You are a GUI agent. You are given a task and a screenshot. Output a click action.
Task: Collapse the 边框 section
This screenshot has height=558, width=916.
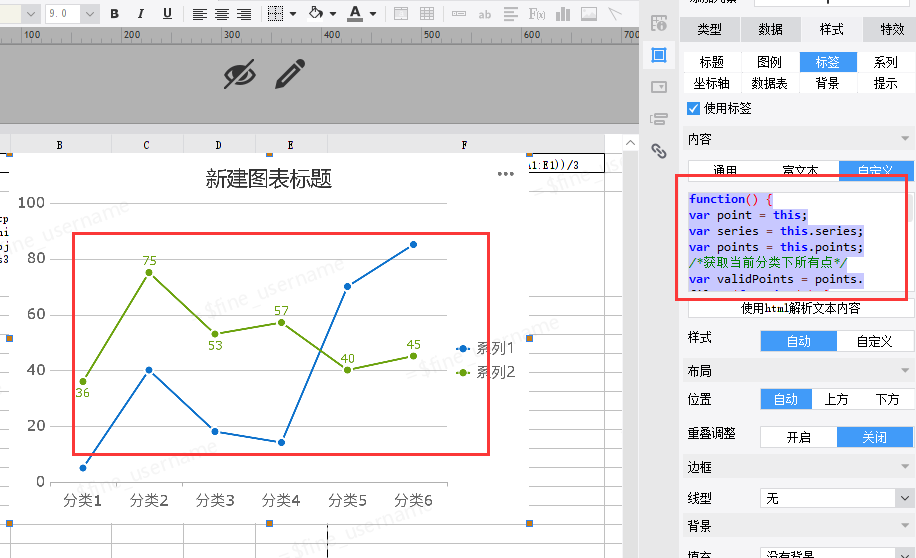(x=904, y=467)
